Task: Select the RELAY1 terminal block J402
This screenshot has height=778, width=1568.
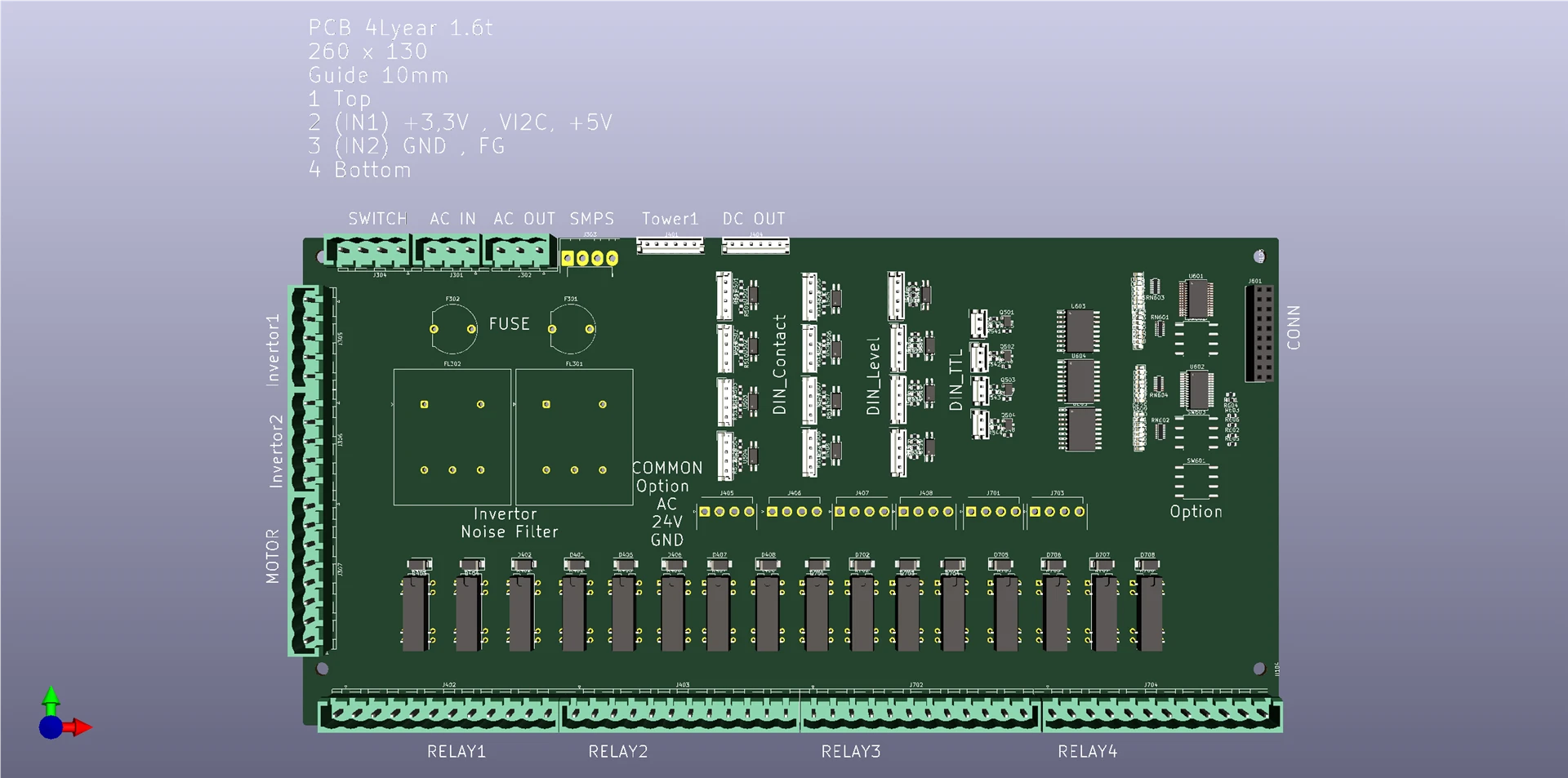Action: (439, 714)
